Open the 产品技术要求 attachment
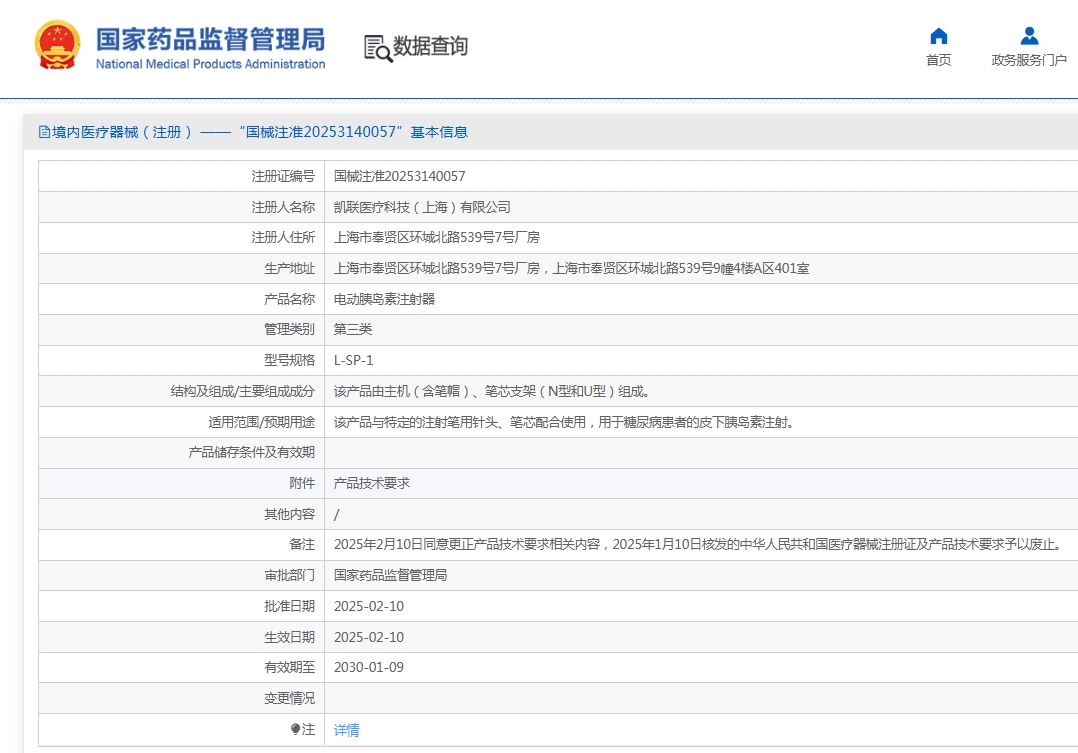 point(372,483)
